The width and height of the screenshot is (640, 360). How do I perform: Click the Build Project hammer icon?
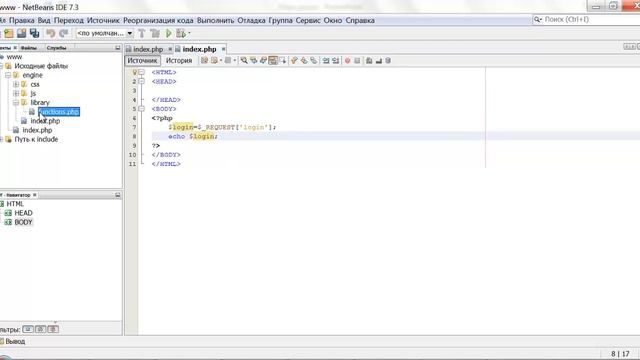(x=142, y=33)
